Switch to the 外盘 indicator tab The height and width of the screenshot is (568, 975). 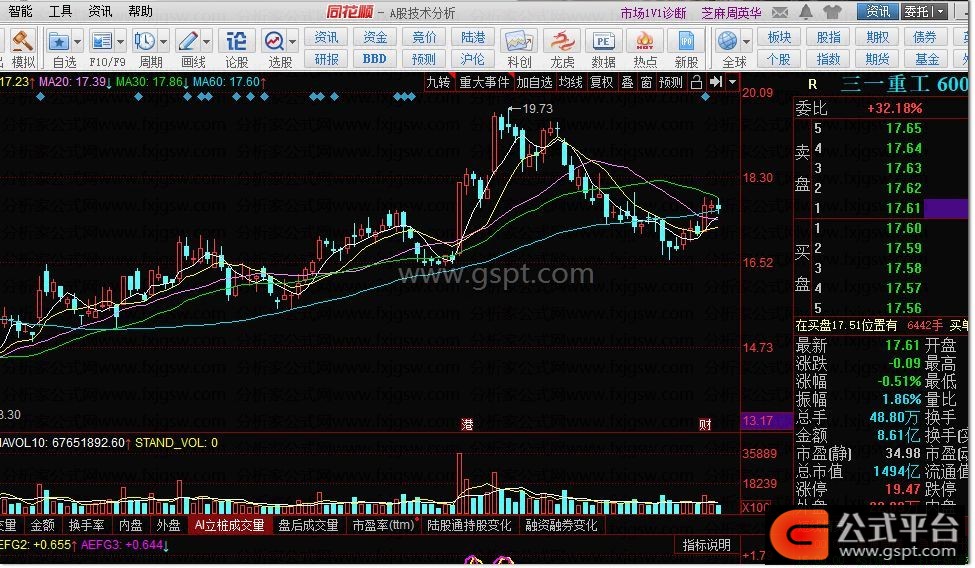(x=168, y=526)
